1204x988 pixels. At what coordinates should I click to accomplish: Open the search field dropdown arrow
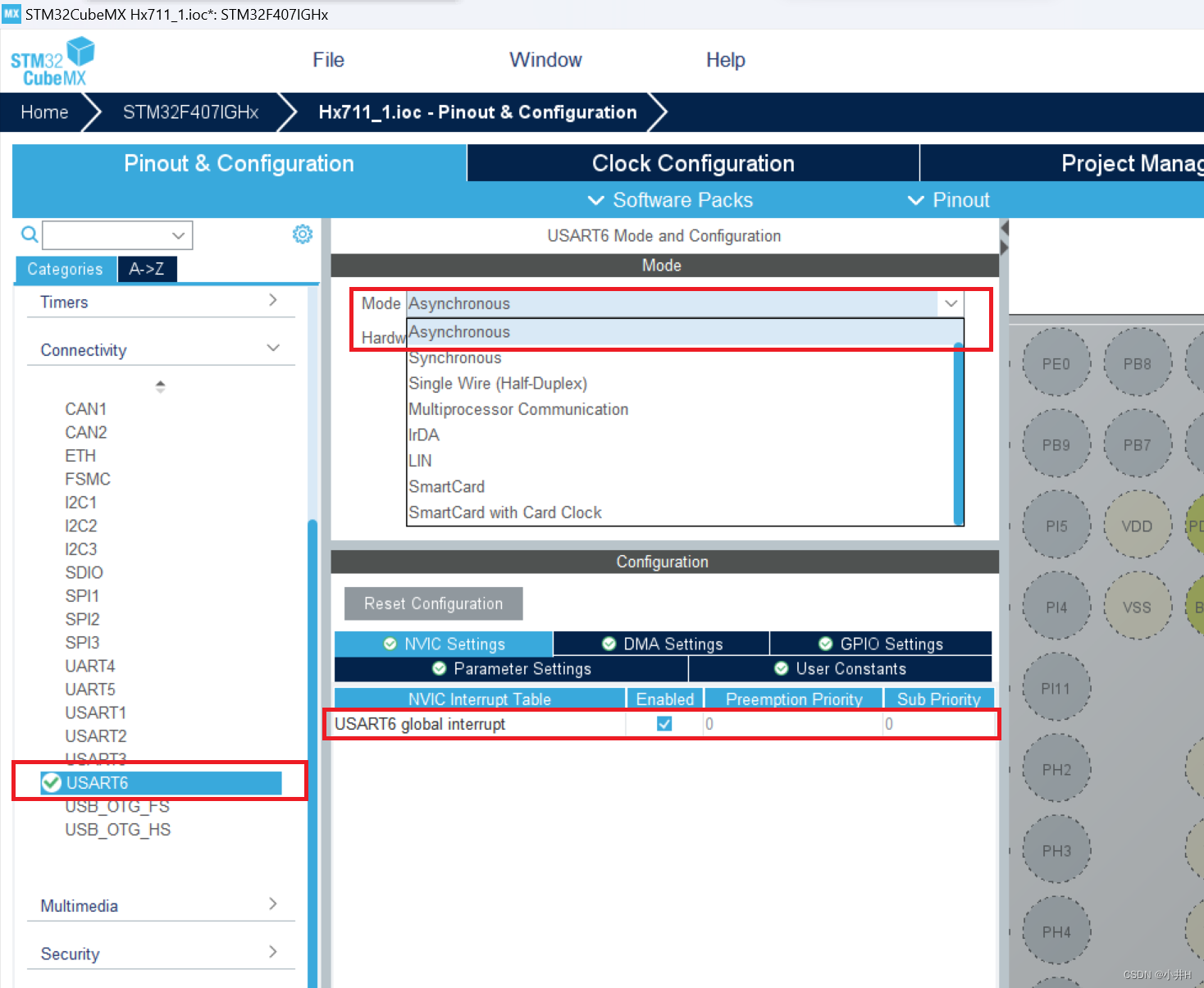click(179, 235)
